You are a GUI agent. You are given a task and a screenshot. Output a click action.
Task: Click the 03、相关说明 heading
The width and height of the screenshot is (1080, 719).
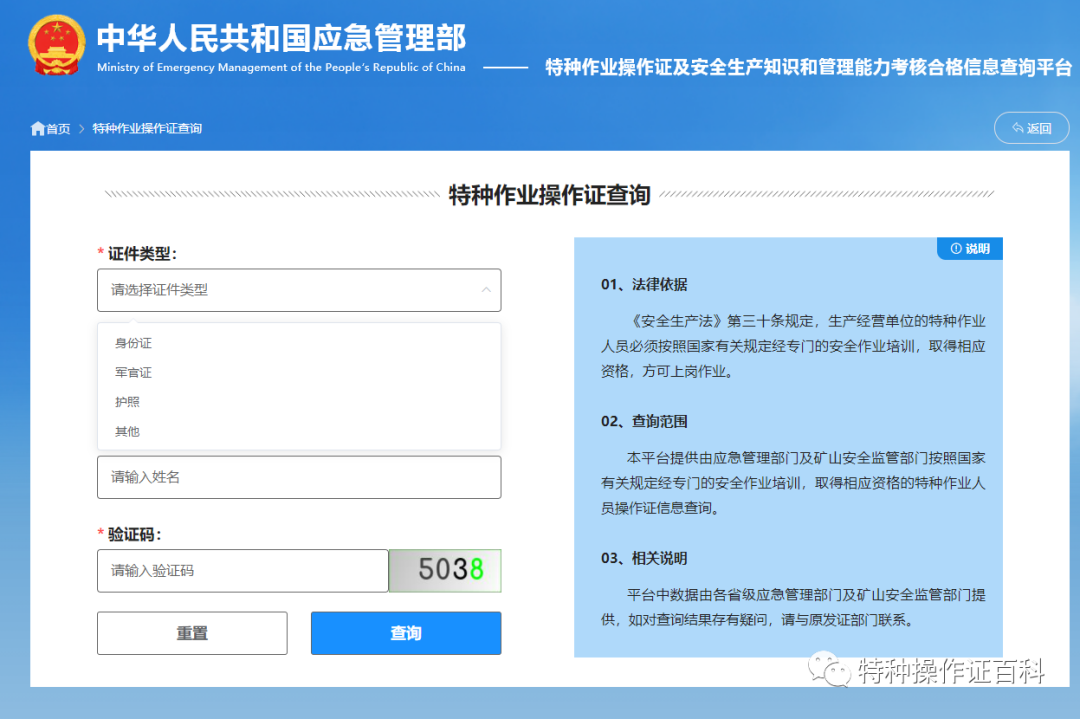644,559
